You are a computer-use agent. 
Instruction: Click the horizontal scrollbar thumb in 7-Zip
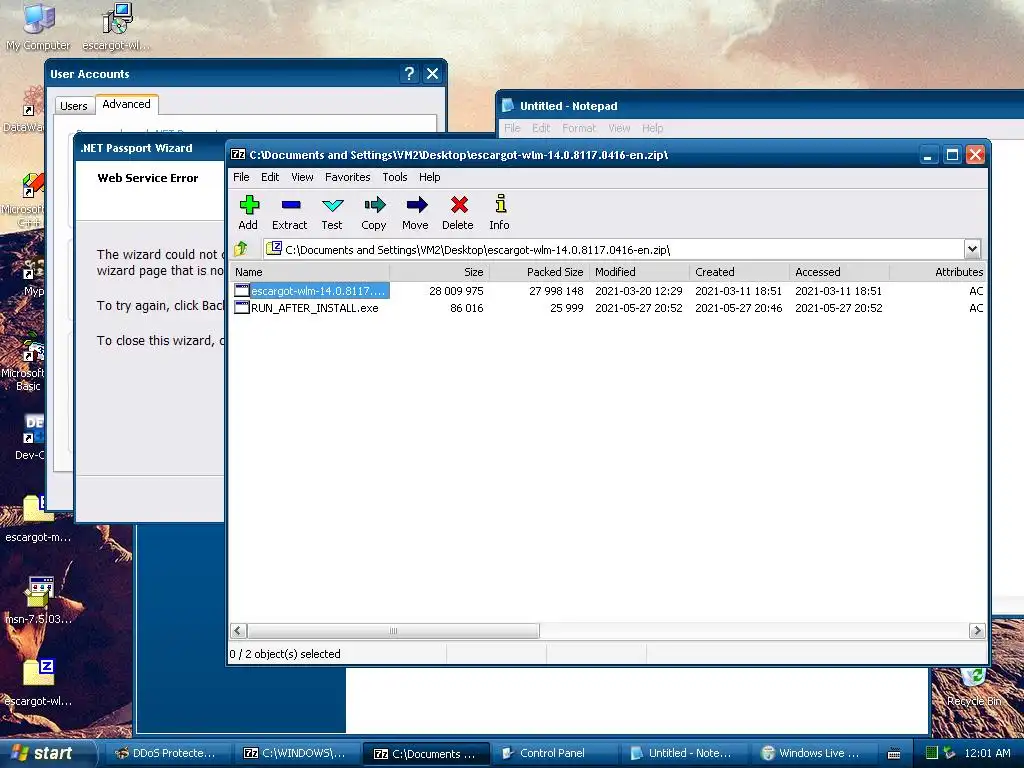(393, 631)
